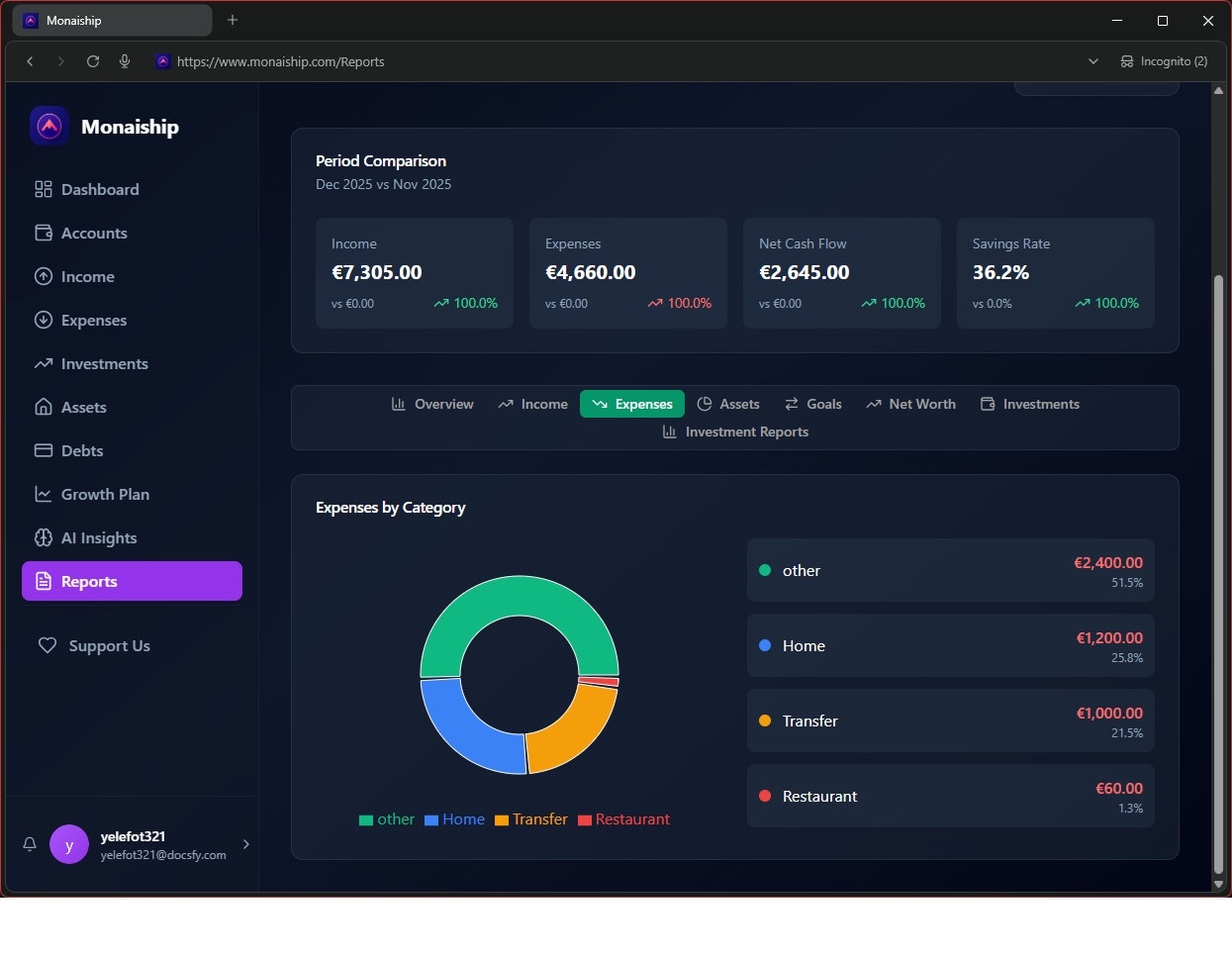Open Accounts page in sidebar
This screenshot has width=1232, height=961.
(x=132, y=233)
